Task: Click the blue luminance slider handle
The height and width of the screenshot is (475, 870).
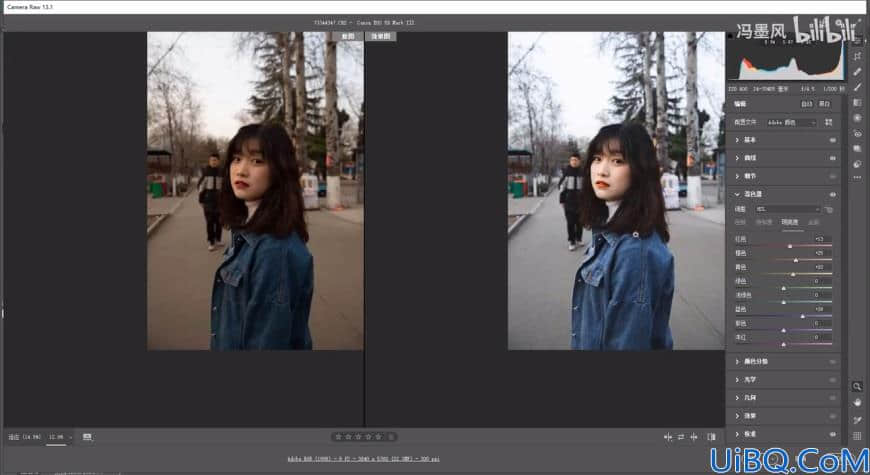Action: [802, 316]
